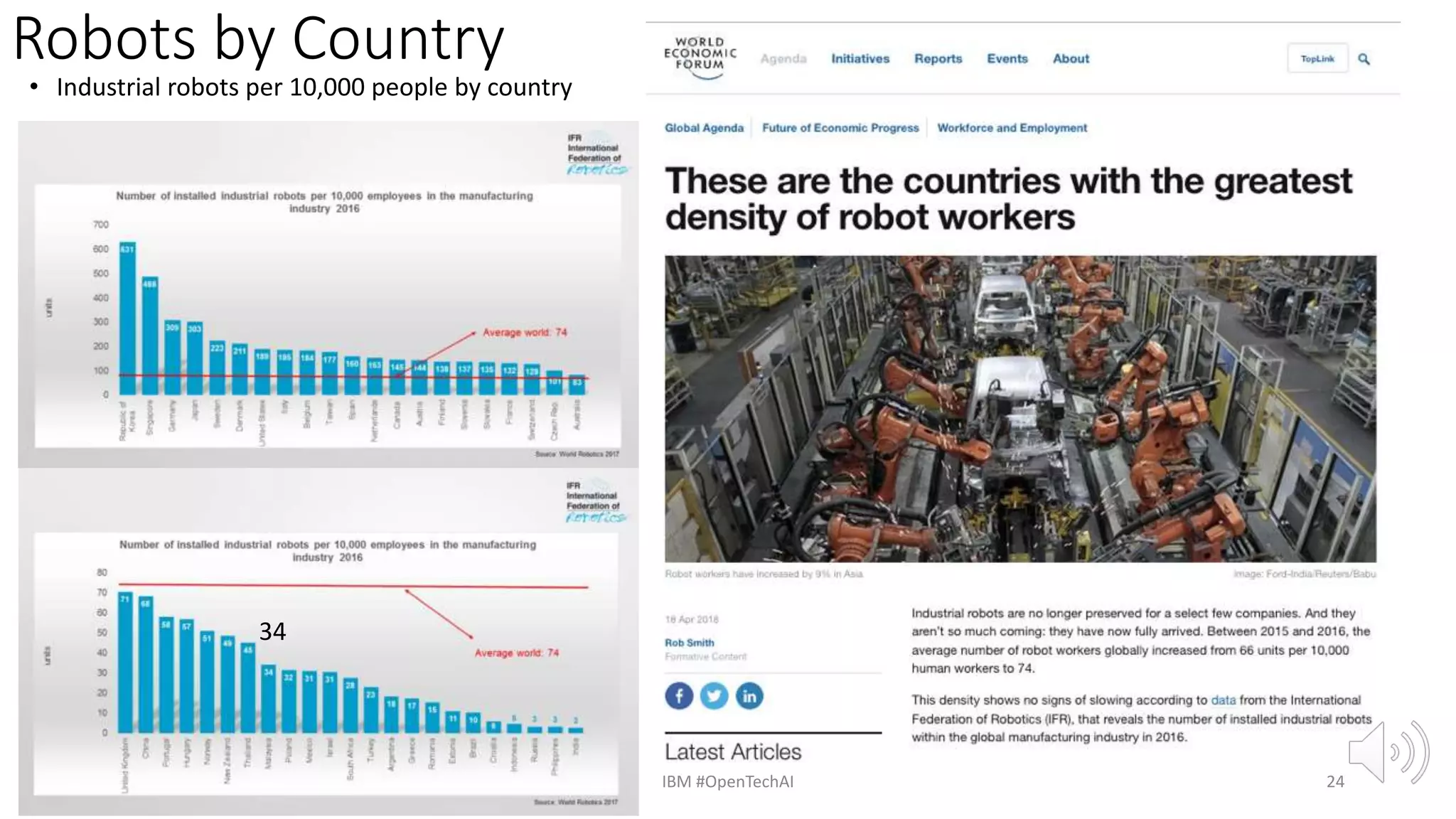Screen dimensions: 1456x819
Task: Click the bottom chart title text
Action: click(328, 551)
